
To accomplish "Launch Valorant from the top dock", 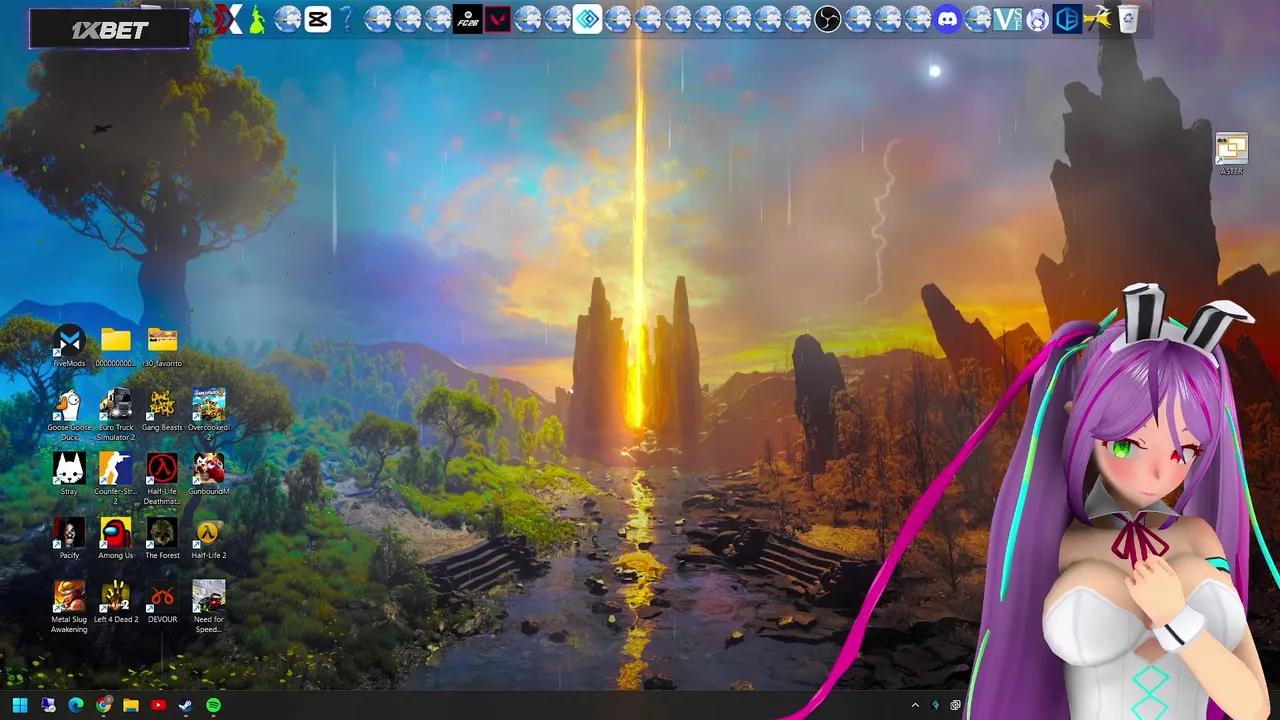I will pyautogui.click(x=497, y=18).
